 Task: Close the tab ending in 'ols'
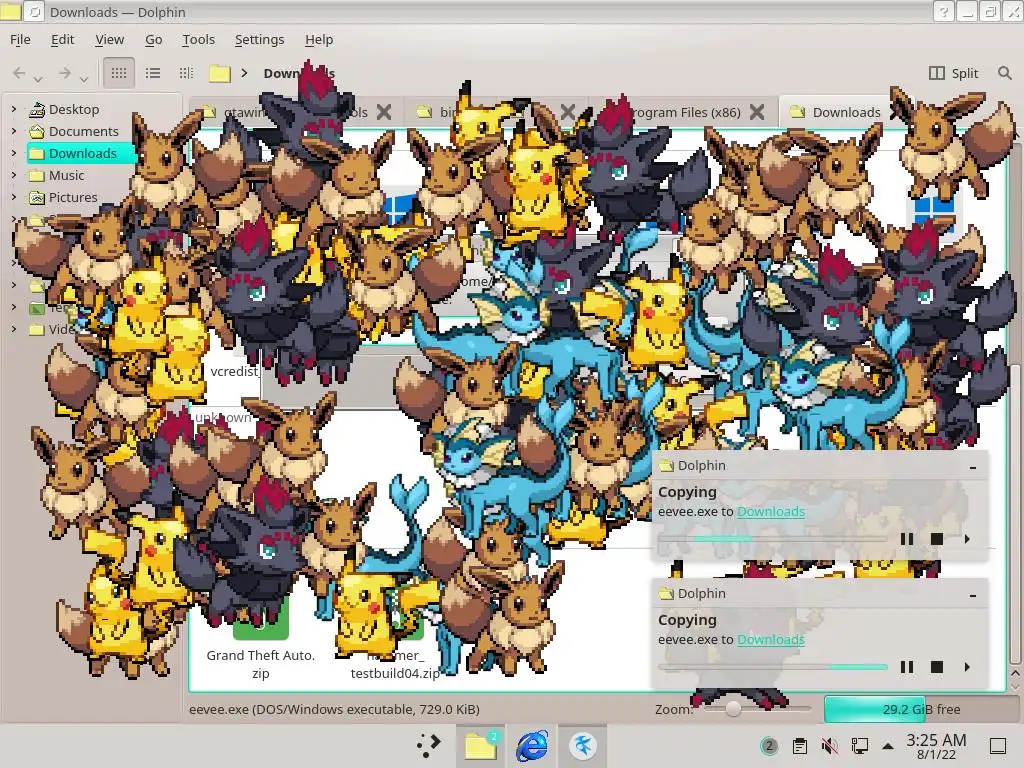[x=384, y=112]
